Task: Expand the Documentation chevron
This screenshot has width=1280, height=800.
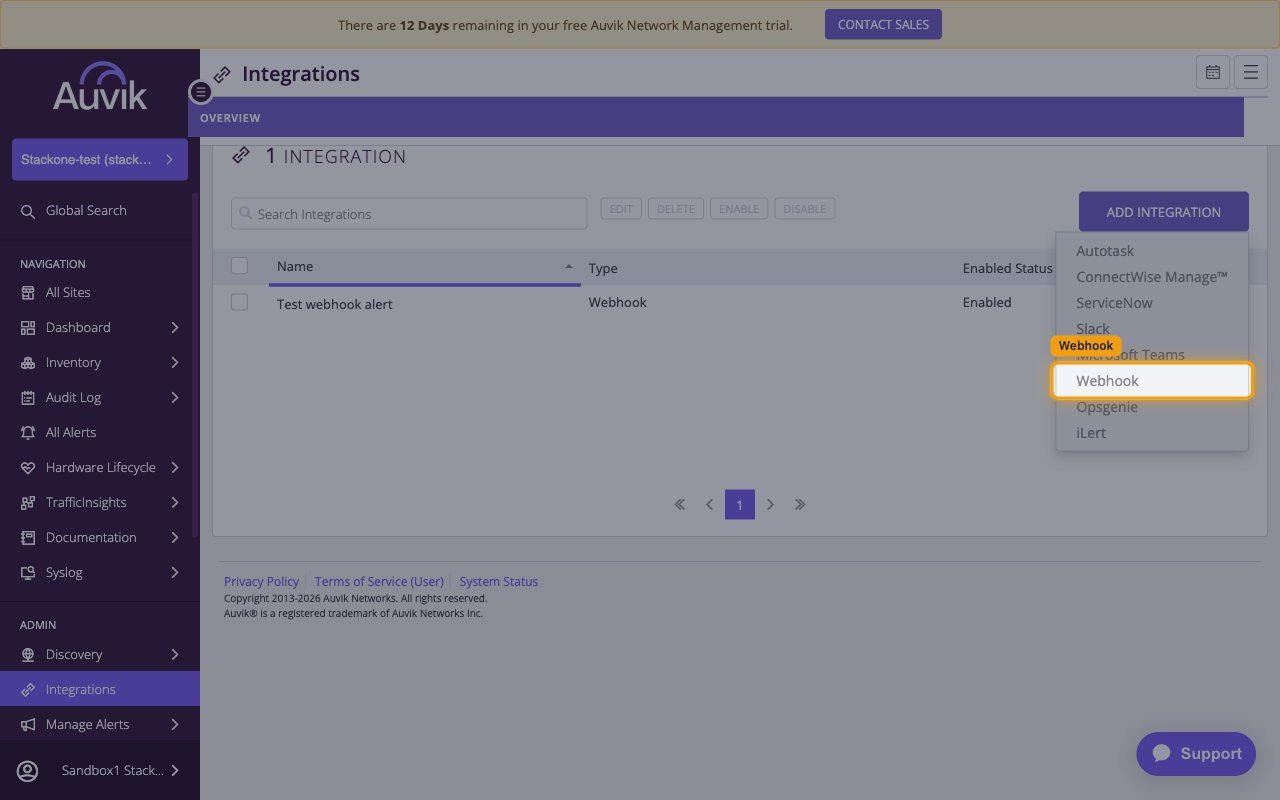Action: [x=175, y=538]
